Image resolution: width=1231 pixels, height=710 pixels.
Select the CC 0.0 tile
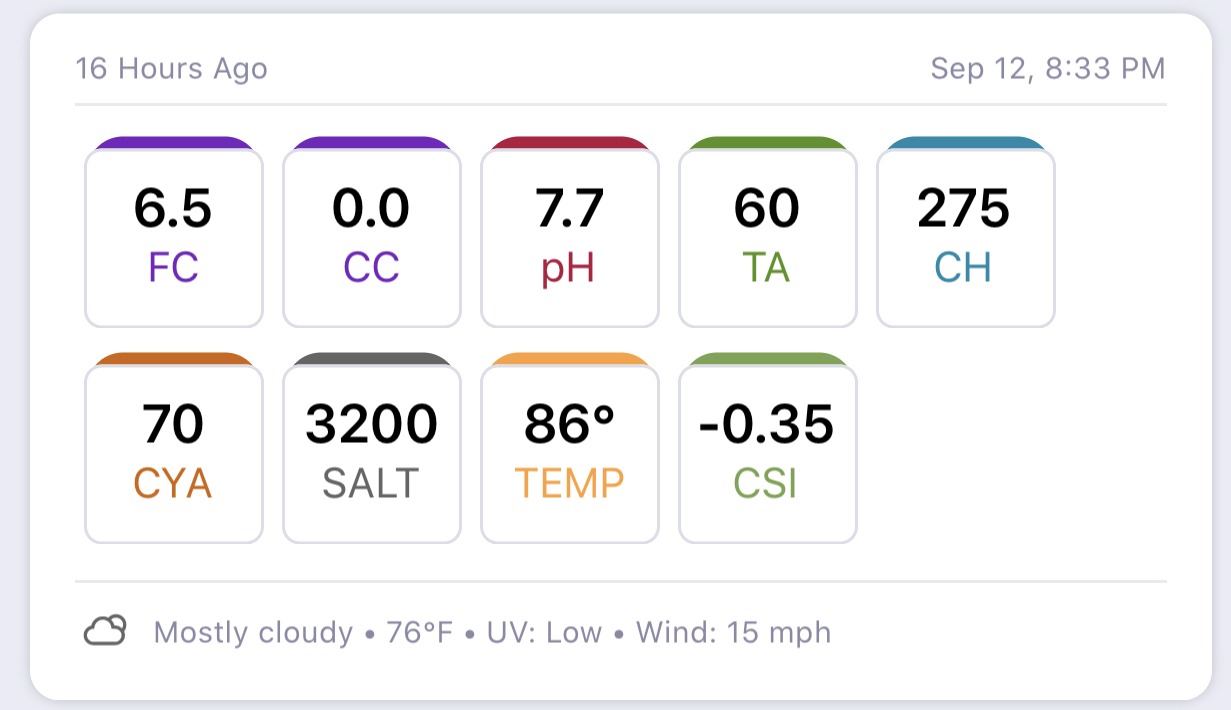click(x=372, y=237)
